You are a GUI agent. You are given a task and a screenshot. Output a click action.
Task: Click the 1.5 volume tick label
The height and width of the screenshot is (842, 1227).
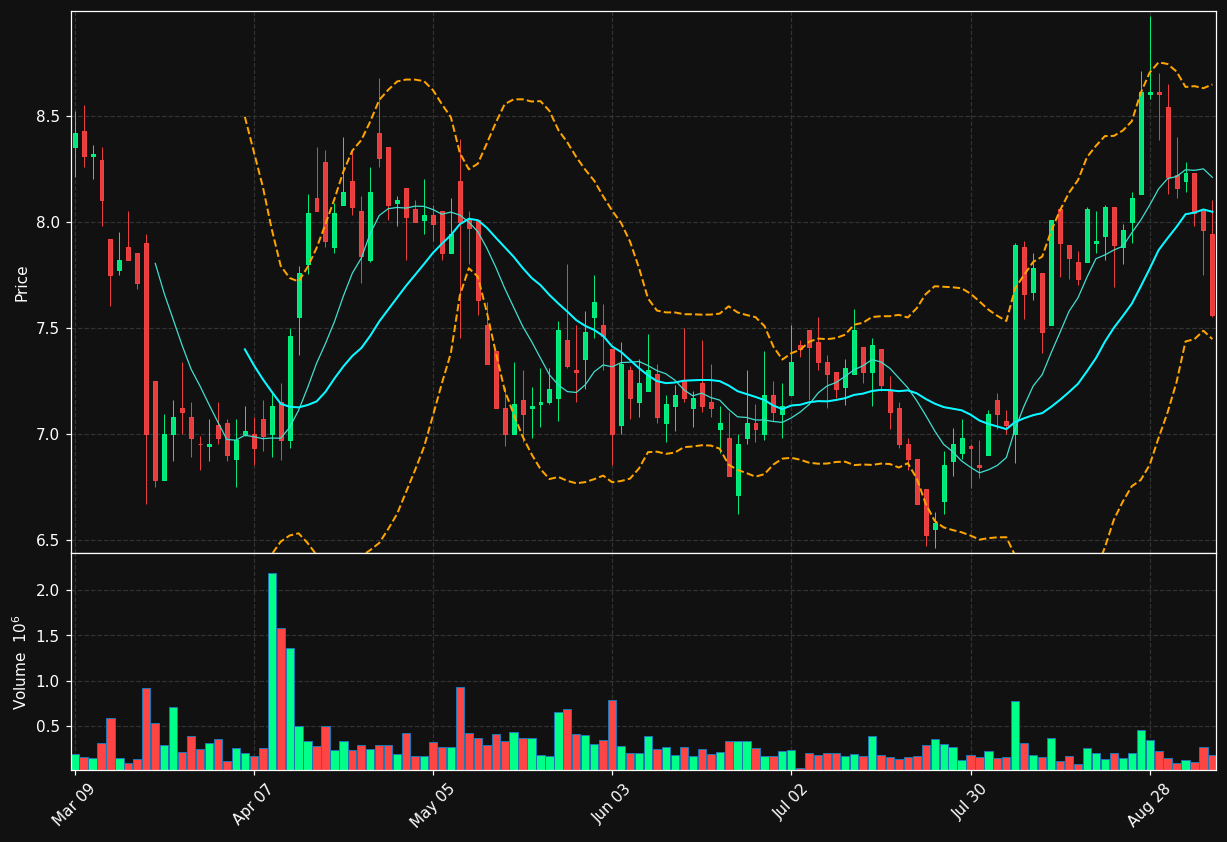(50, 636)
